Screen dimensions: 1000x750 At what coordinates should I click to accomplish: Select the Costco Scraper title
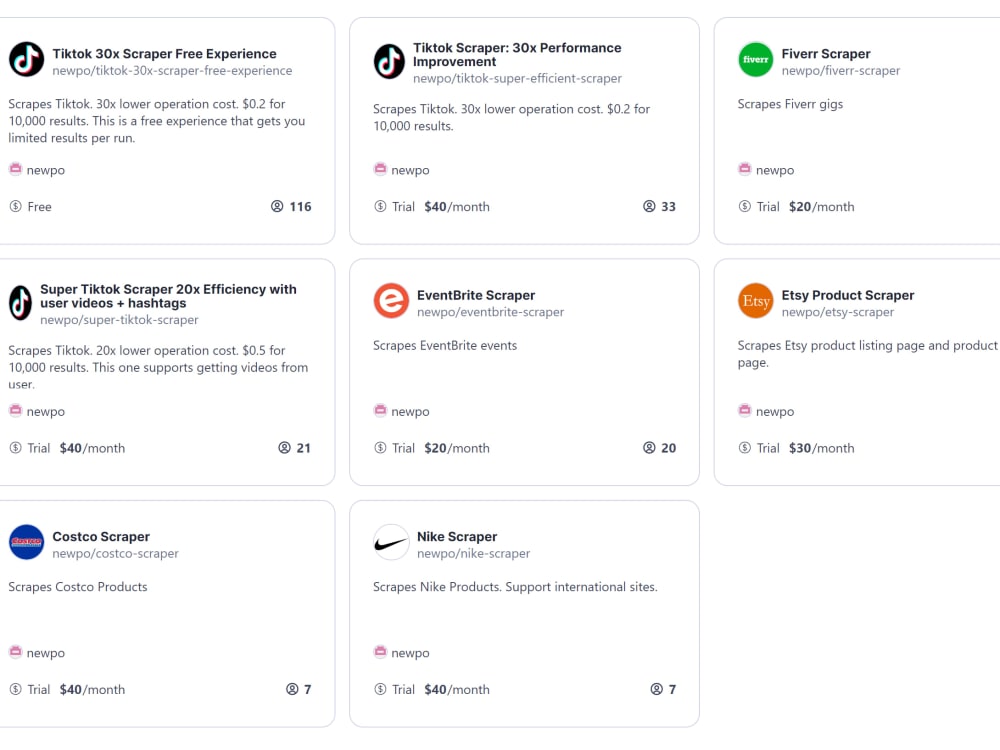[101, 536]
